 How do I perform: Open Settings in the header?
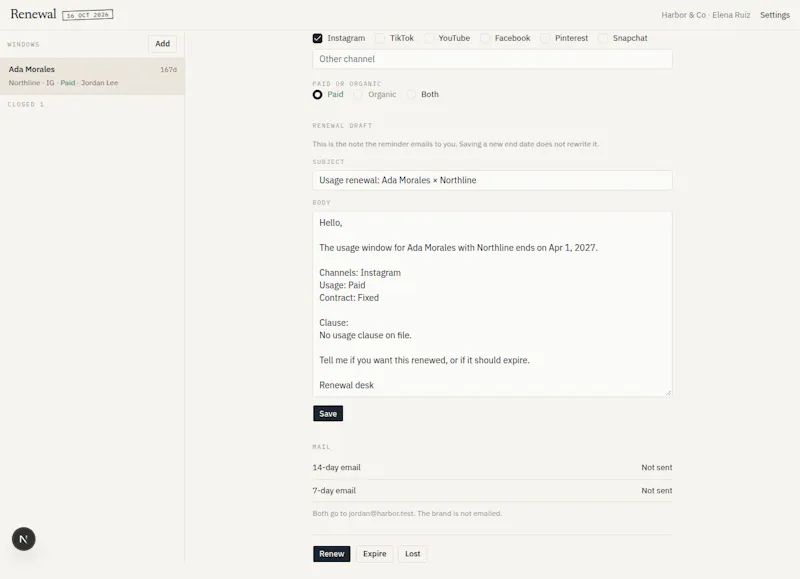(x=774, y=15)
